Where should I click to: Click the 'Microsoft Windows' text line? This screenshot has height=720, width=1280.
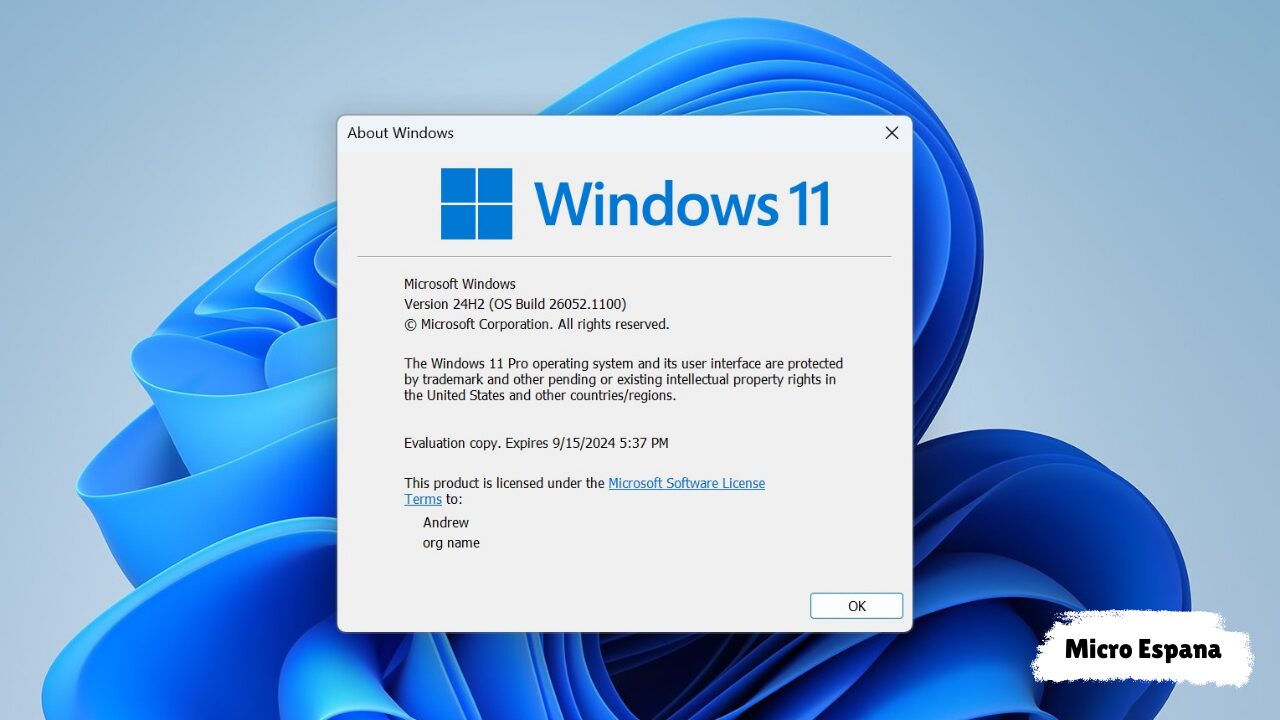(460, 284)
